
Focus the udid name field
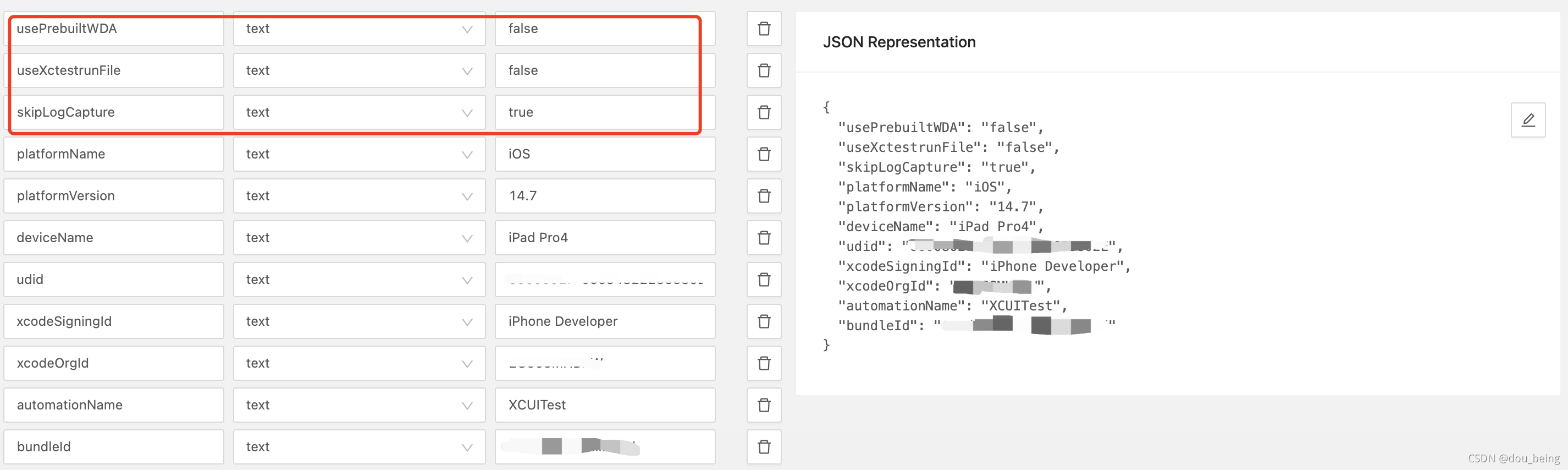click(114, 279)
